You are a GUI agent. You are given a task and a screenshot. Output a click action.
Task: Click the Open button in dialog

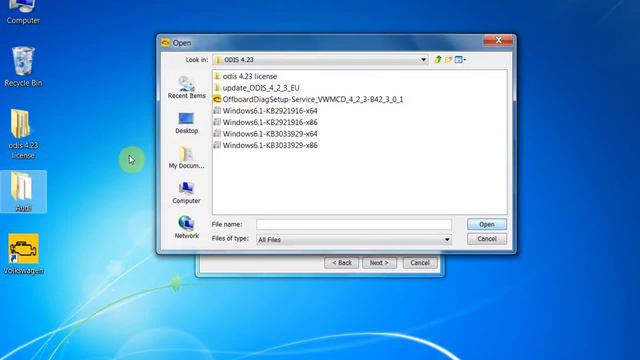pyautogui.click(x=487, y=224)
